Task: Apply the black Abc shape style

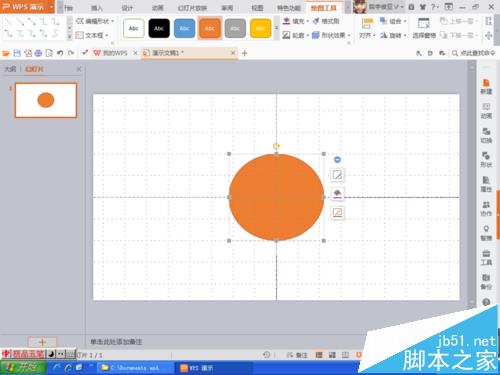Action: pyautogui.click(x=159, y=28)
